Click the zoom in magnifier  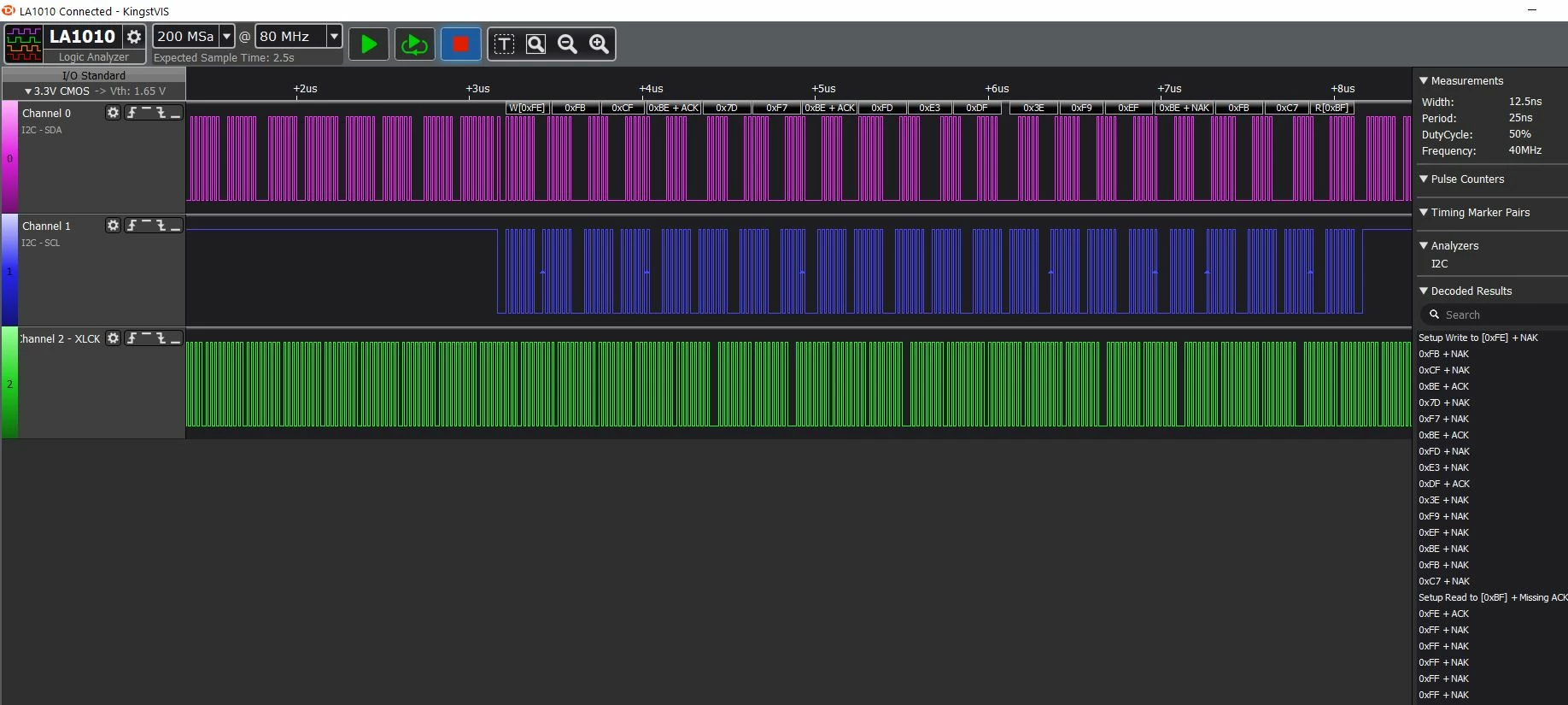tap(599, 44)
